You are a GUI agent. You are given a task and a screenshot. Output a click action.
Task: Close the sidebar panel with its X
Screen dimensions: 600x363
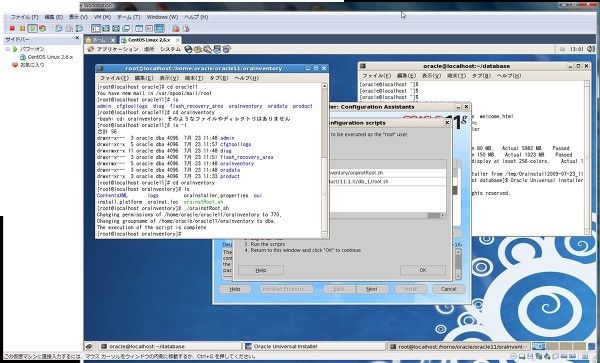coord(77,38)
